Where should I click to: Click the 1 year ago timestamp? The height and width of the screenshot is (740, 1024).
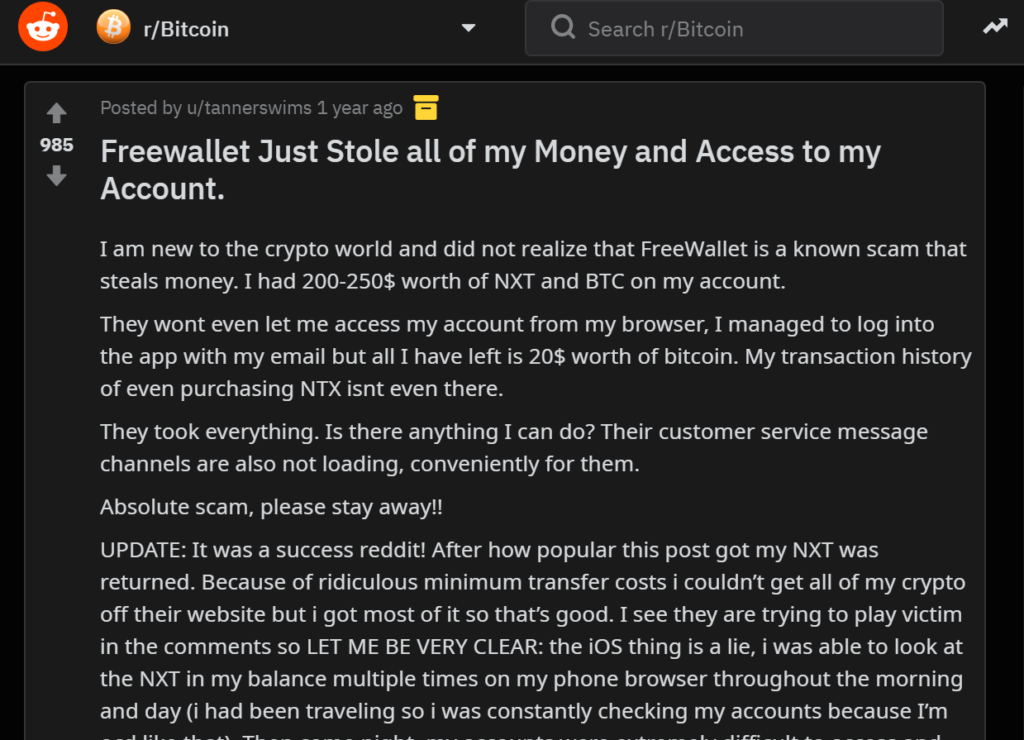click(x=360, y=108)
